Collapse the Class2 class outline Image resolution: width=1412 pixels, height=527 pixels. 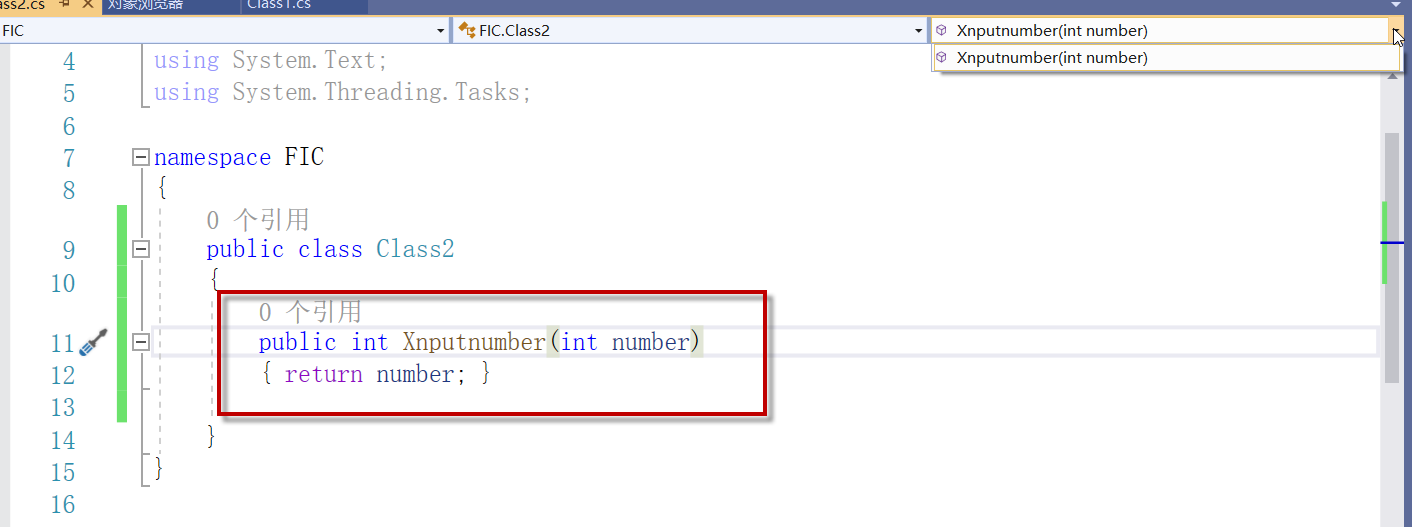point(141,249)
